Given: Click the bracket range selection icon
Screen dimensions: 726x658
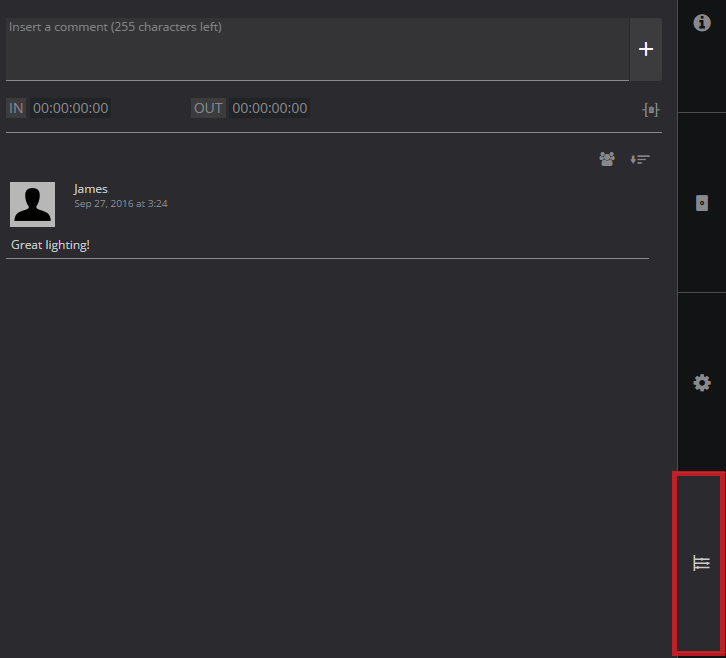Looking at the screenshot, I should [x=651, y=110].
